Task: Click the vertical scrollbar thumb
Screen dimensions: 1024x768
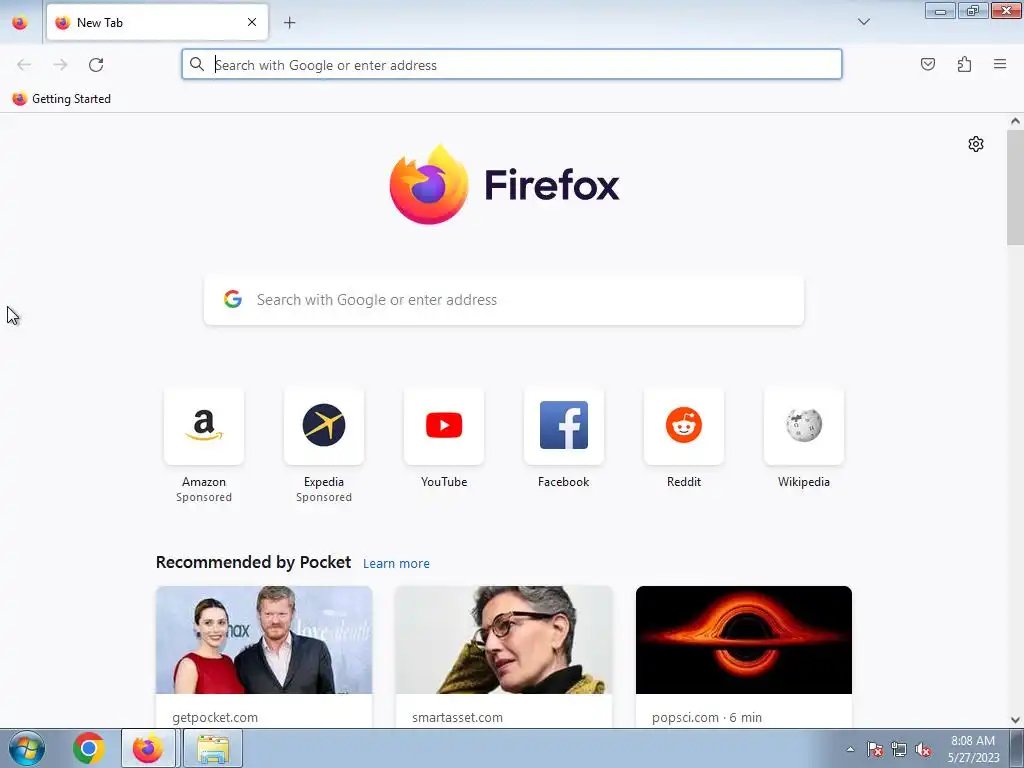Action: point(1015,187)
